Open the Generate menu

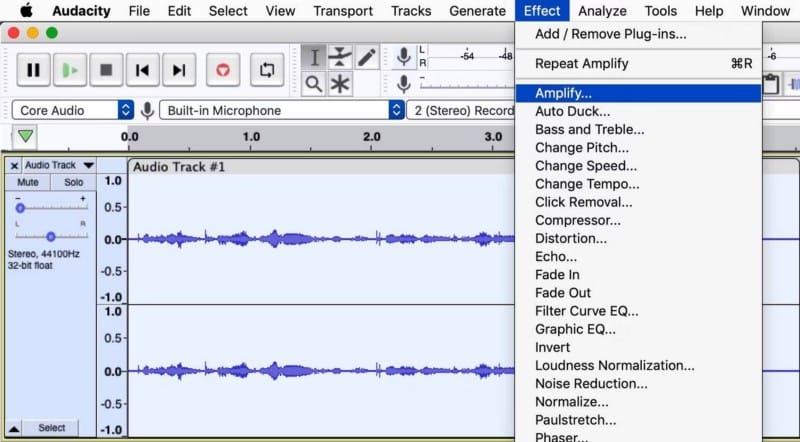pyautogui.click(x=478, y=11)
